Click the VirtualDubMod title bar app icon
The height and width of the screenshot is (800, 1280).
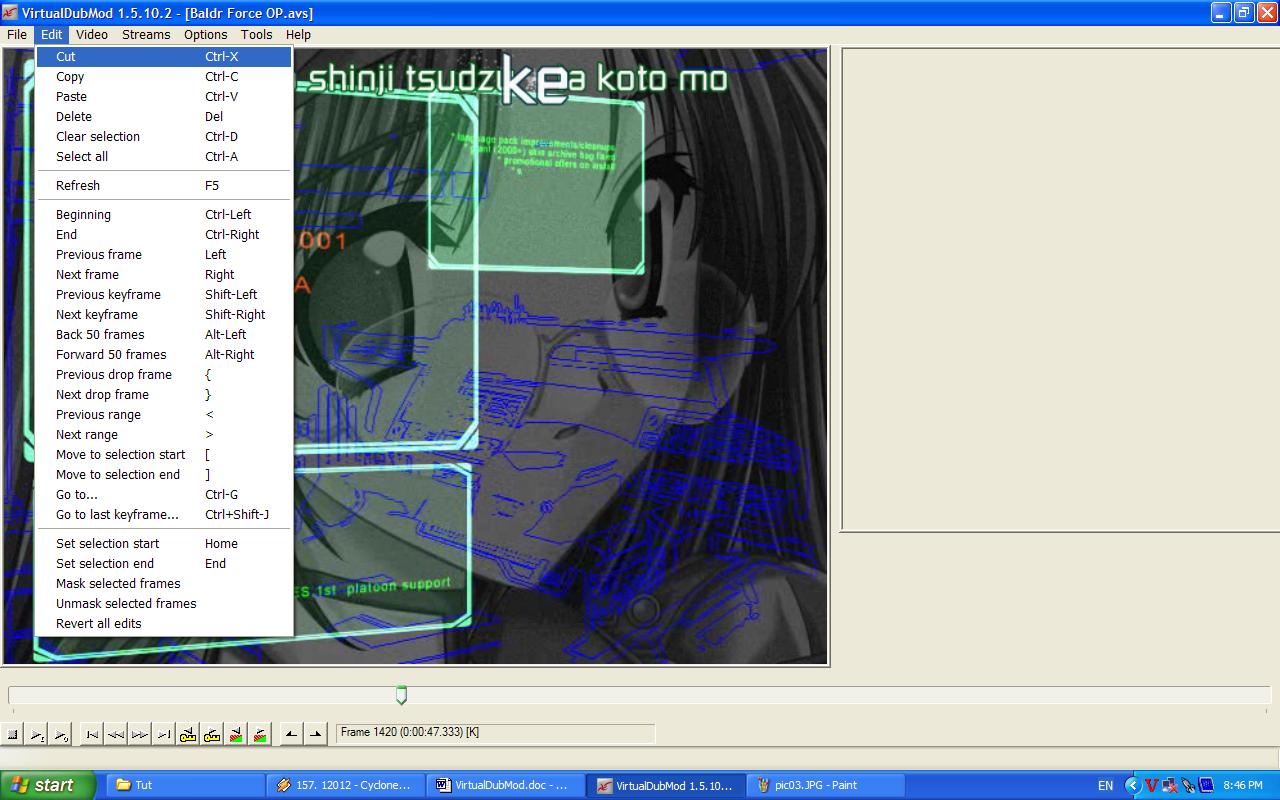click(10, 12)
